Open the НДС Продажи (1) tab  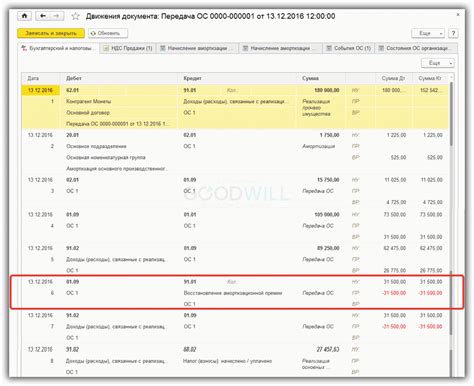click(128, 48)
